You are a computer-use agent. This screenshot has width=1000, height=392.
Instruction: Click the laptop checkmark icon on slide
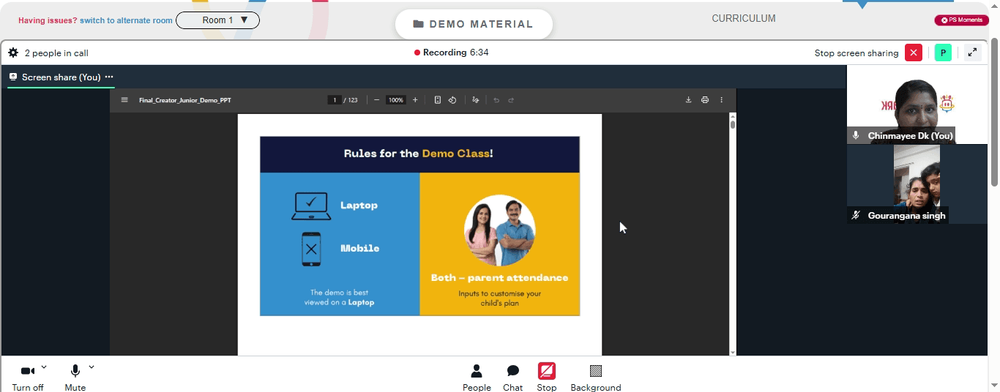(311, 206)
